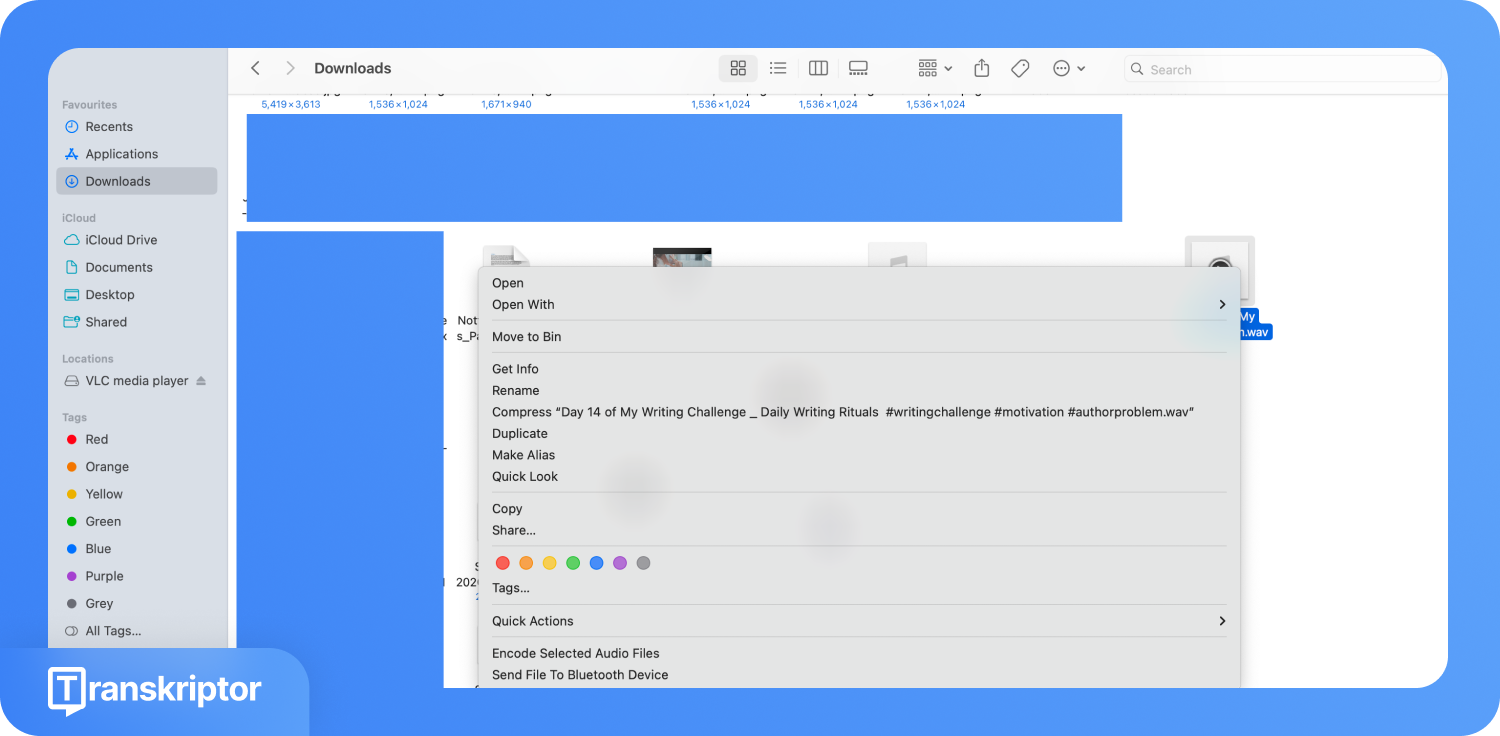Apply the purple tag color dot

coord(620,563)
